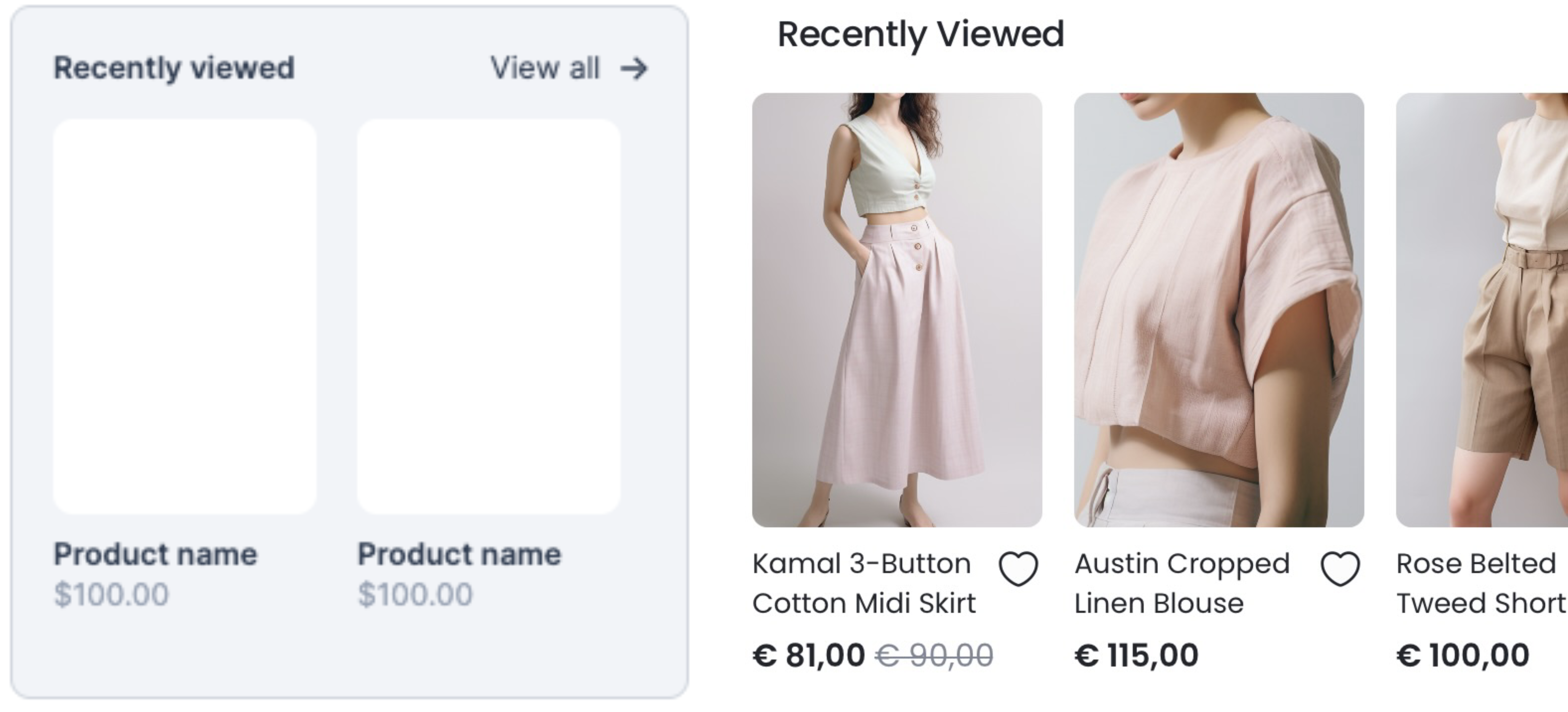Viewport: 1568px width, 712px height.
Task: Click the € 81,00 sale price
Action: point(808,655)
